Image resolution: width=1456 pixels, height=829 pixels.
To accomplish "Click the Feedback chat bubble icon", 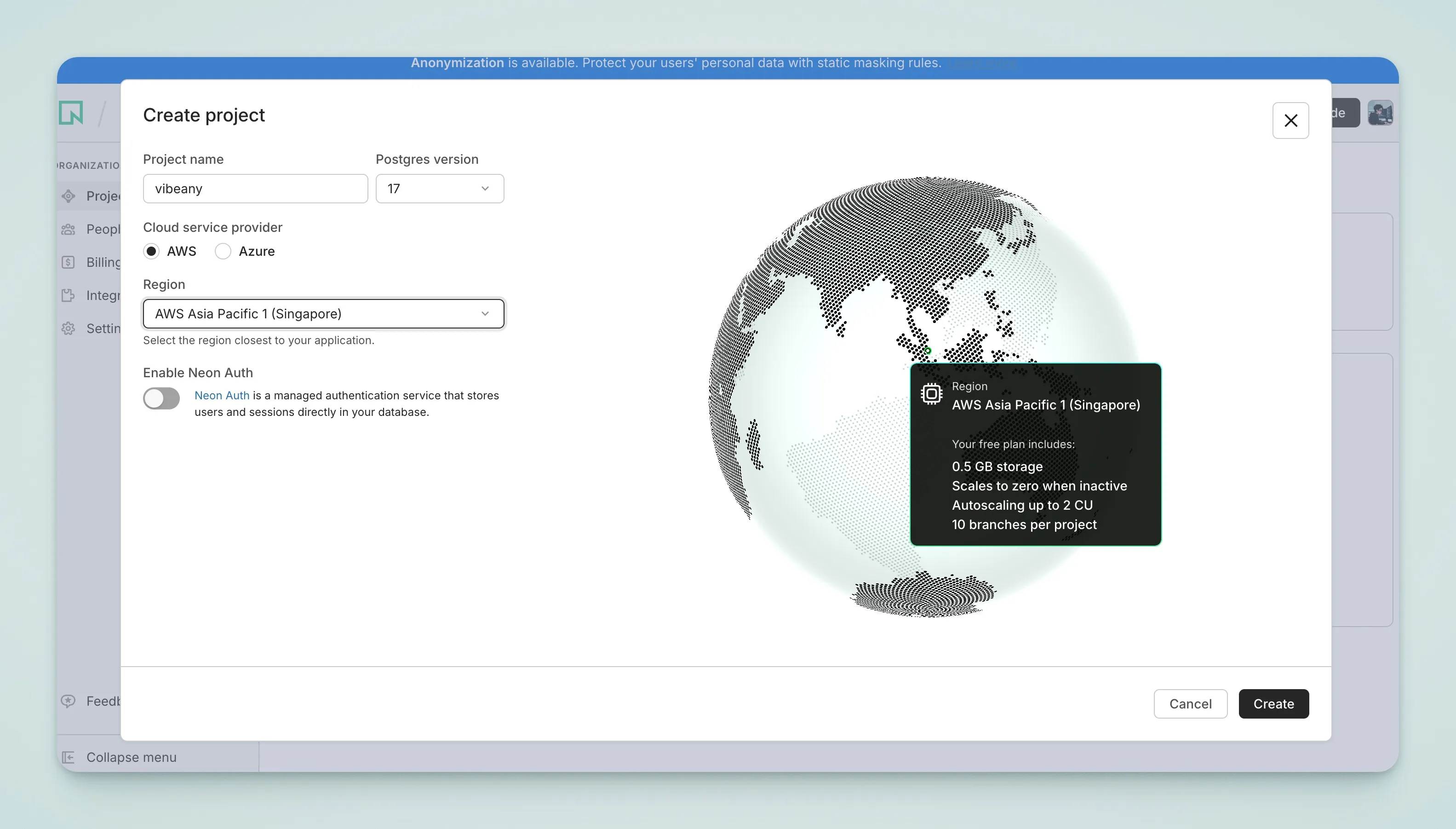I will tap(69, 701).
